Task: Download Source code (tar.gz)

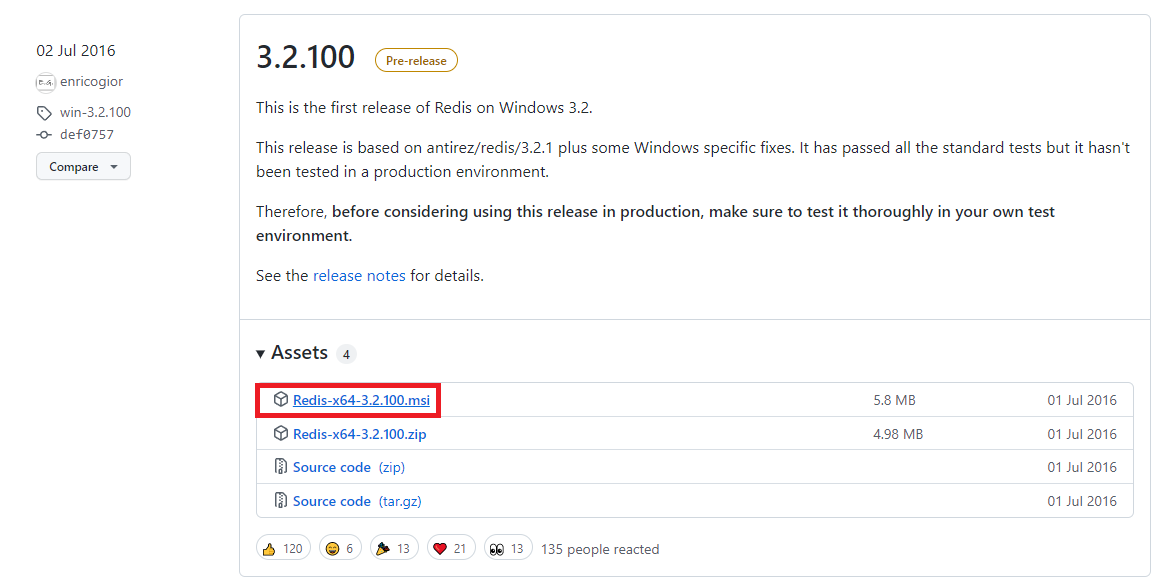Action: point(357,502)
